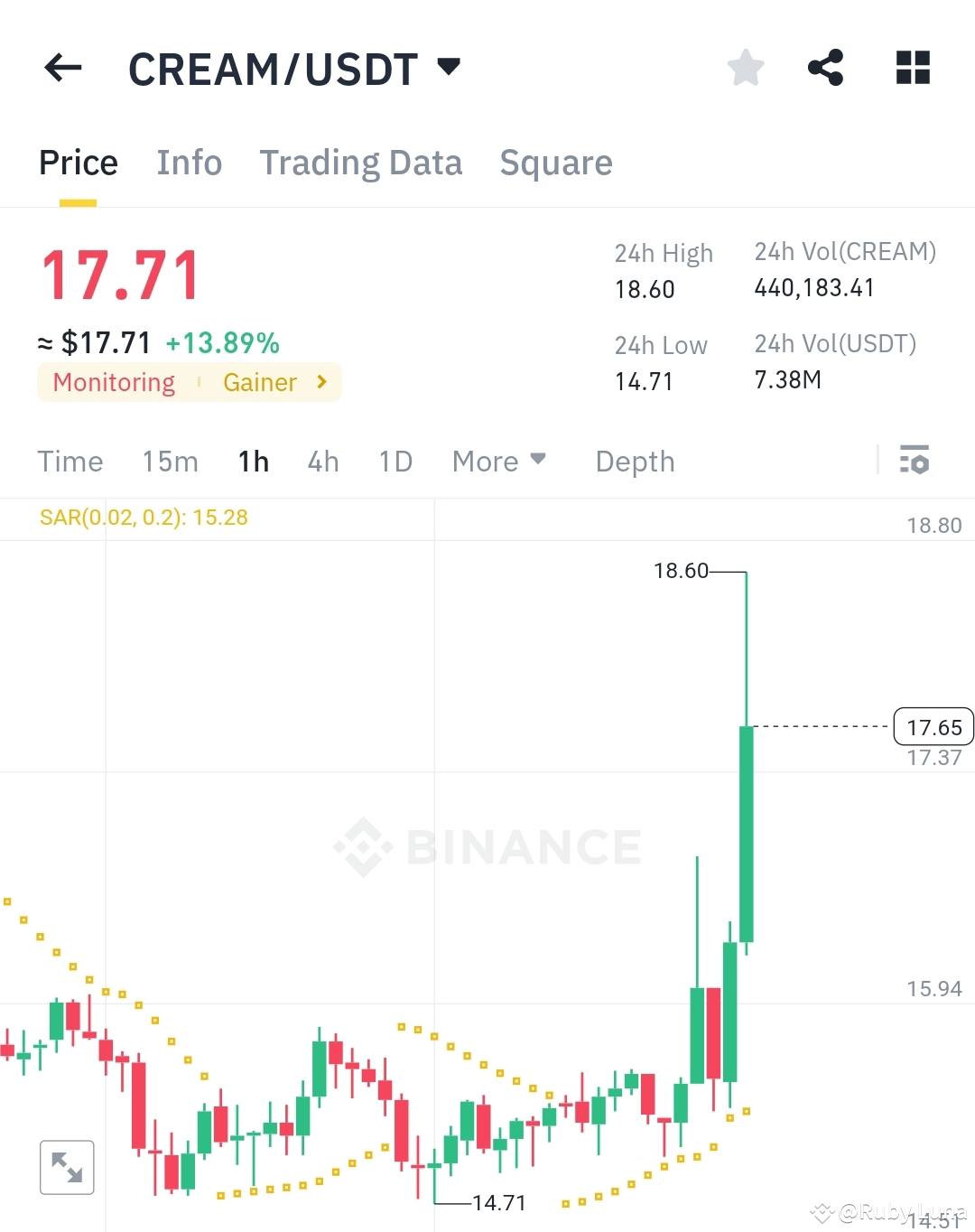Open the Depth view
This screenshot has width=975, height=1232.
point(635,461)
